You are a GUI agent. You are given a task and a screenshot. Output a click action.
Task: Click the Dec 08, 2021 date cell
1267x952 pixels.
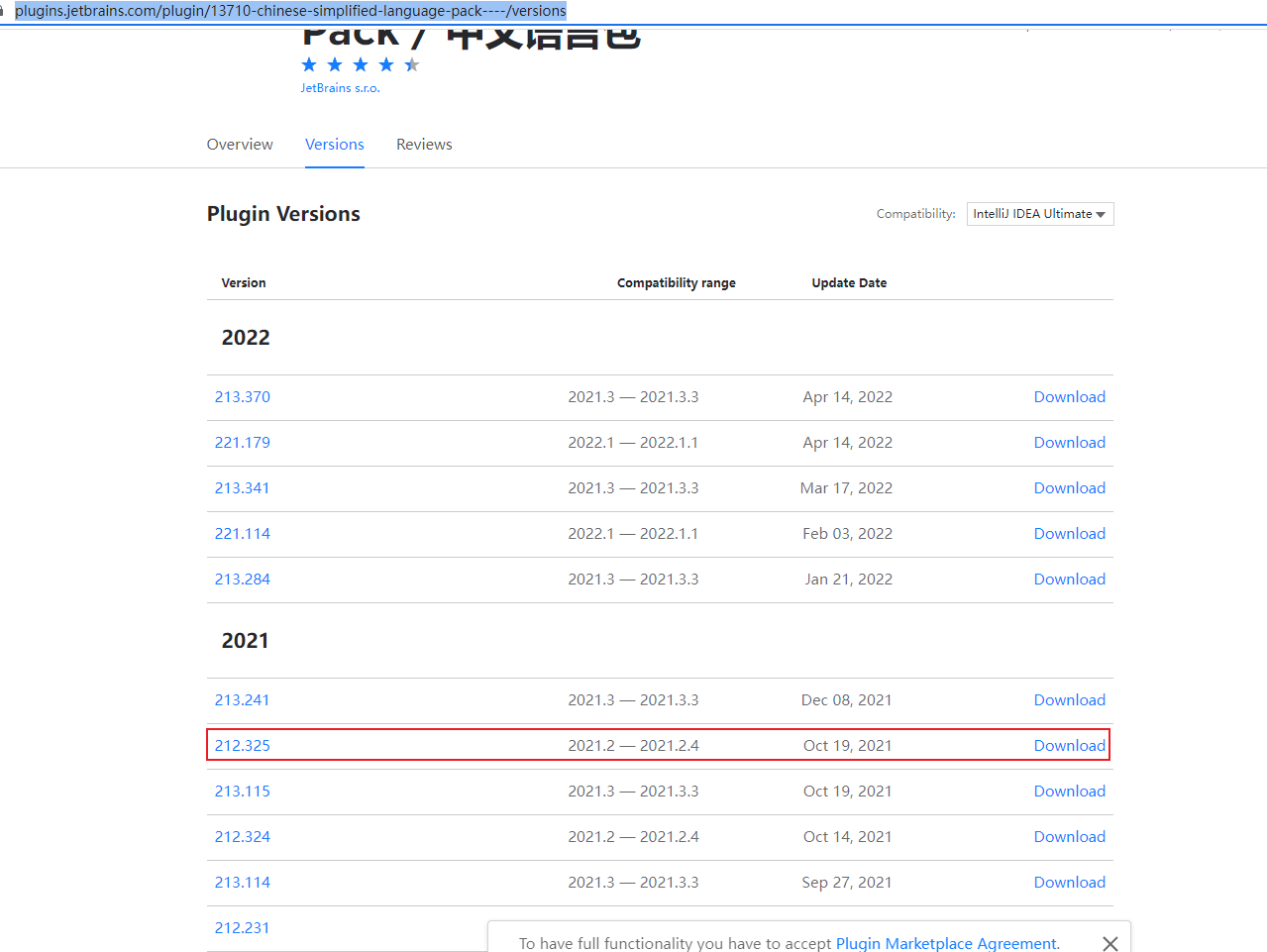(x=847, y=700)
